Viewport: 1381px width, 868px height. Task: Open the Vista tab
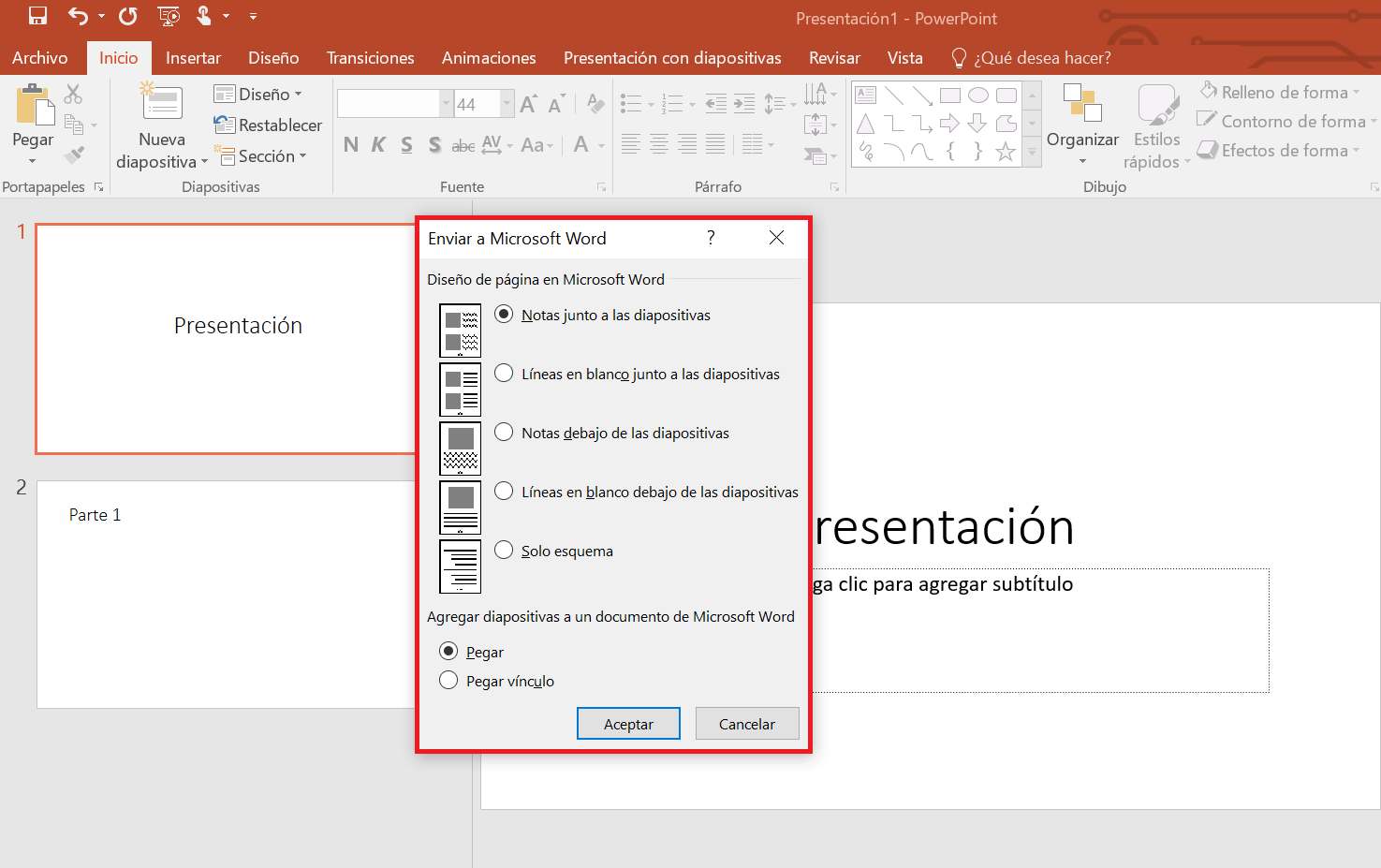coord(904,58)
